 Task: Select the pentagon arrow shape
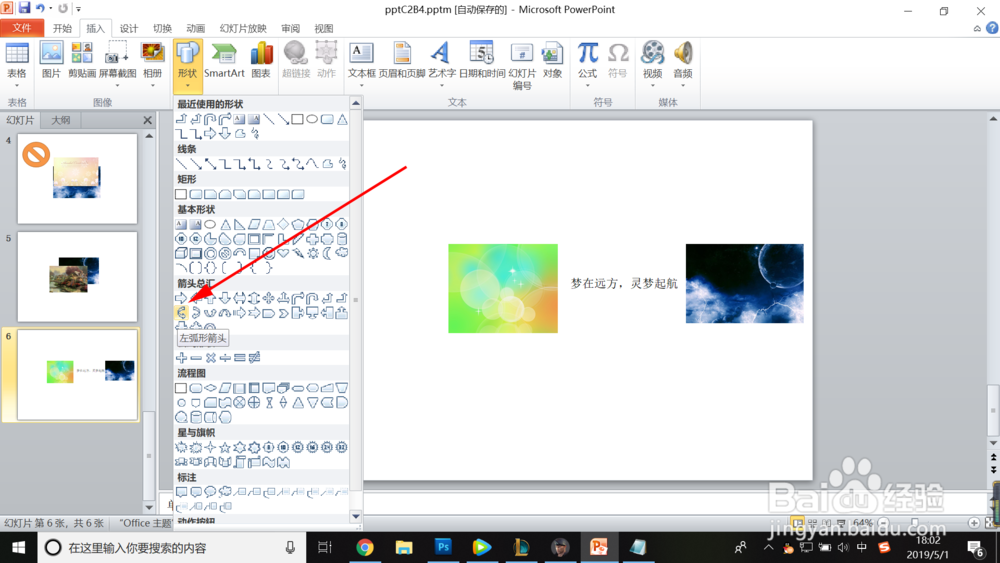(268, 312)
